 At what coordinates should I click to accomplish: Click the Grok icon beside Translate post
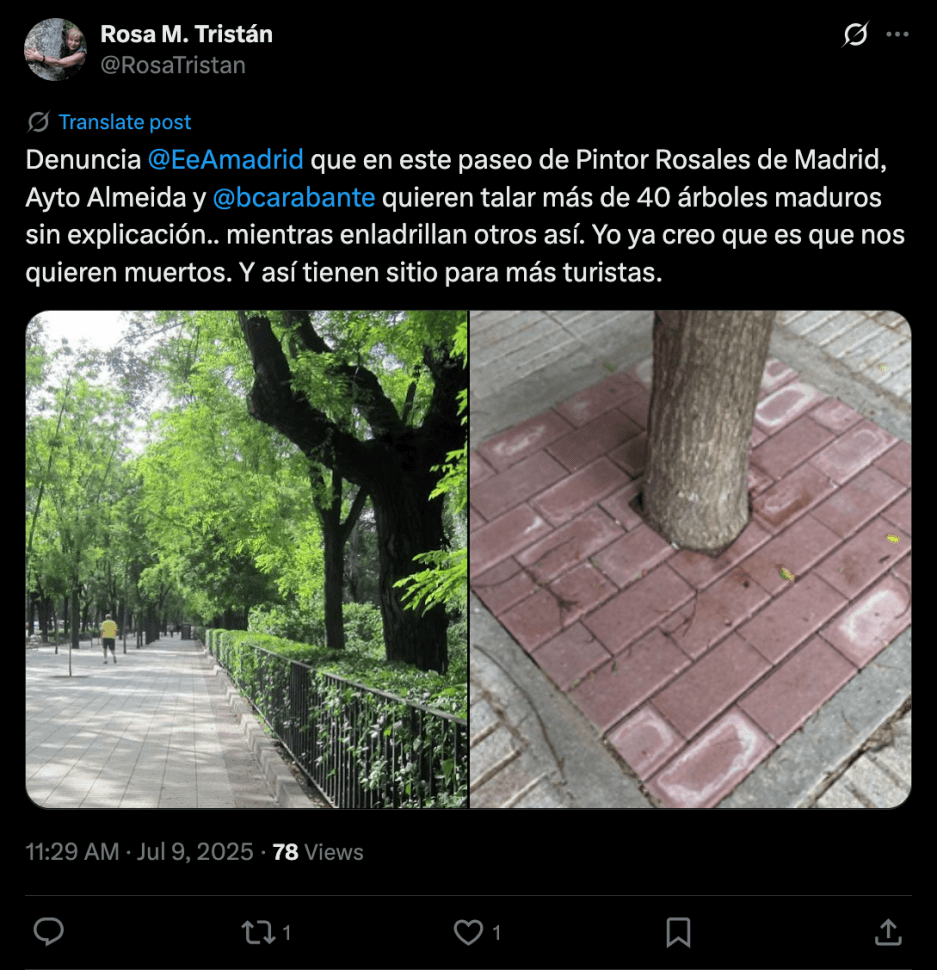click(x=38, y=122)
